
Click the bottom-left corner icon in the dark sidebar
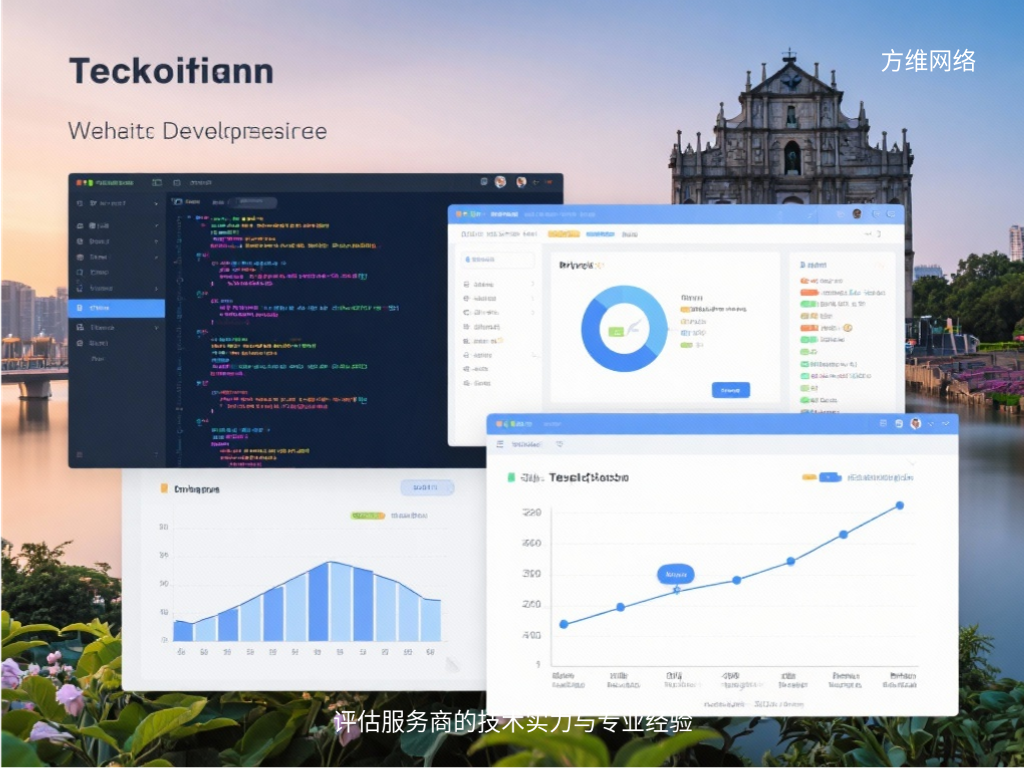tap(79, 455)
